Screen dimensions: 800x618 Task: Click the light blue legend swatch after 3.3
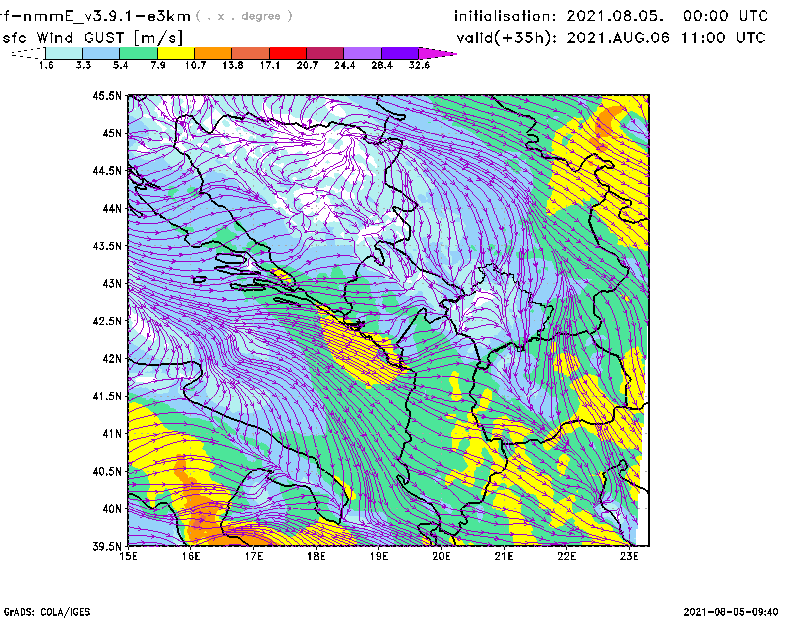[x=101, y=53]
